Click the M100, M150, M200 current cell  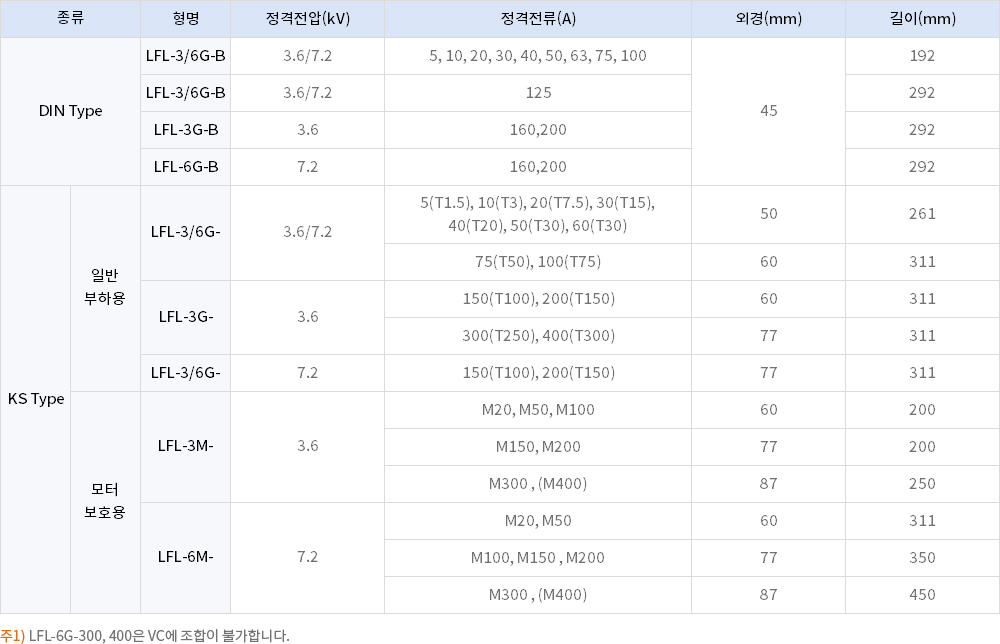click(538, 557)
